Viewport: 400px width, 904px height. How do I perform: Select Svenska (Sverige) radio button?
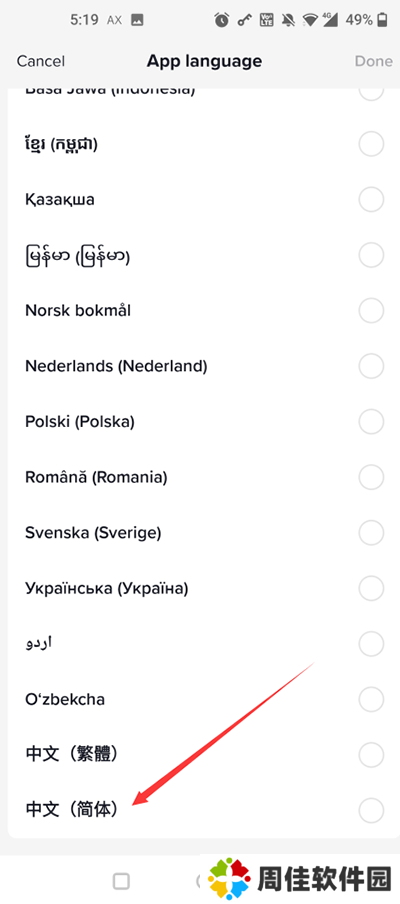pos(371,532)
